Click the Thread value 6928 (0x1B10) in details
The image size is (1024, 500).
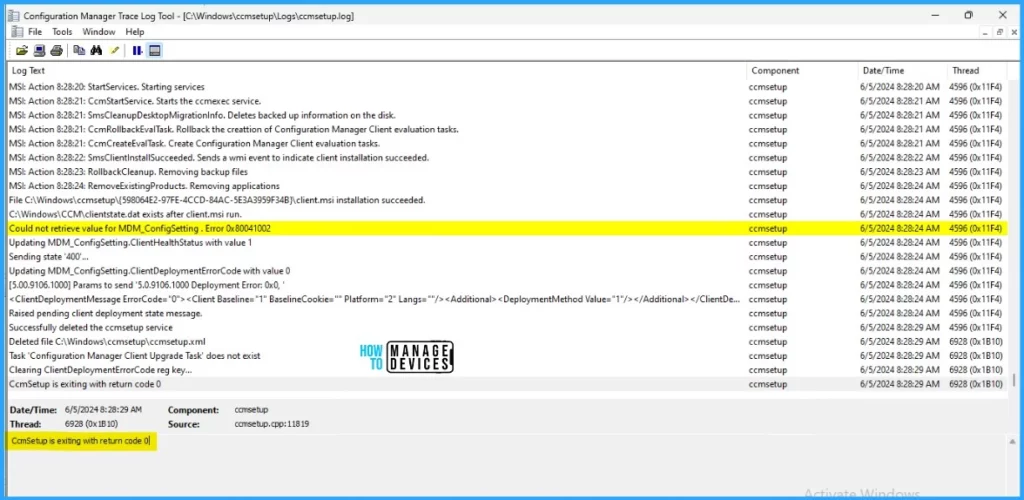click(91, 424)
